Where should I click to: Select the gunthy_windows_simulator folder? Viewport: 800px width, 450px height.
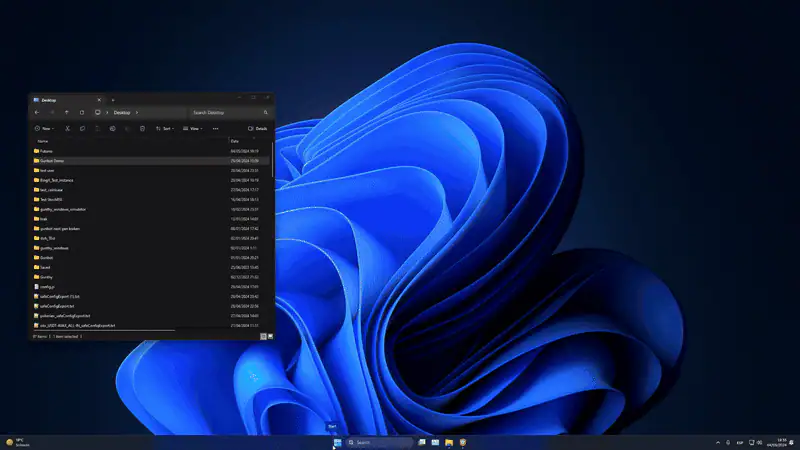tap(151, 209)
